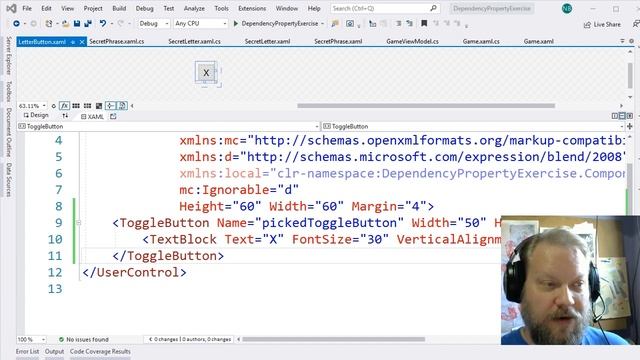Viewport: 640px width, 360px height.
Task: Close the LetterButton.xaml tab
Action: pos(82,42)
